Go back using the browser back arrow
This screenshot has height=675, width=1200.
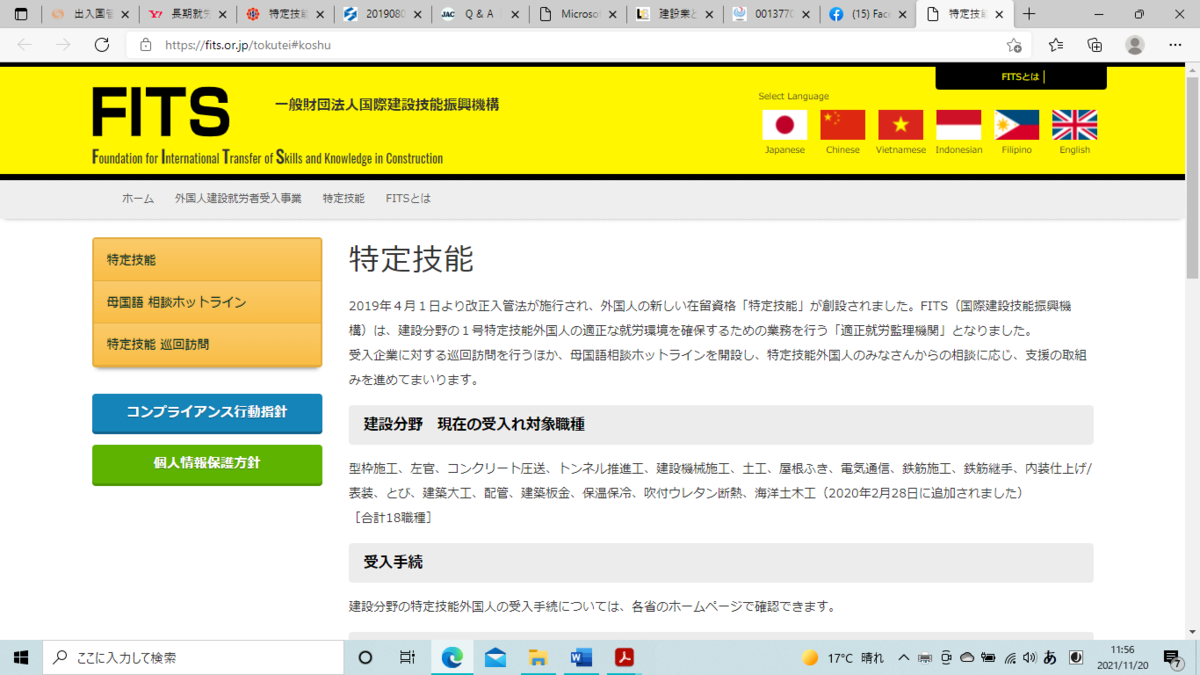(25, 45)
